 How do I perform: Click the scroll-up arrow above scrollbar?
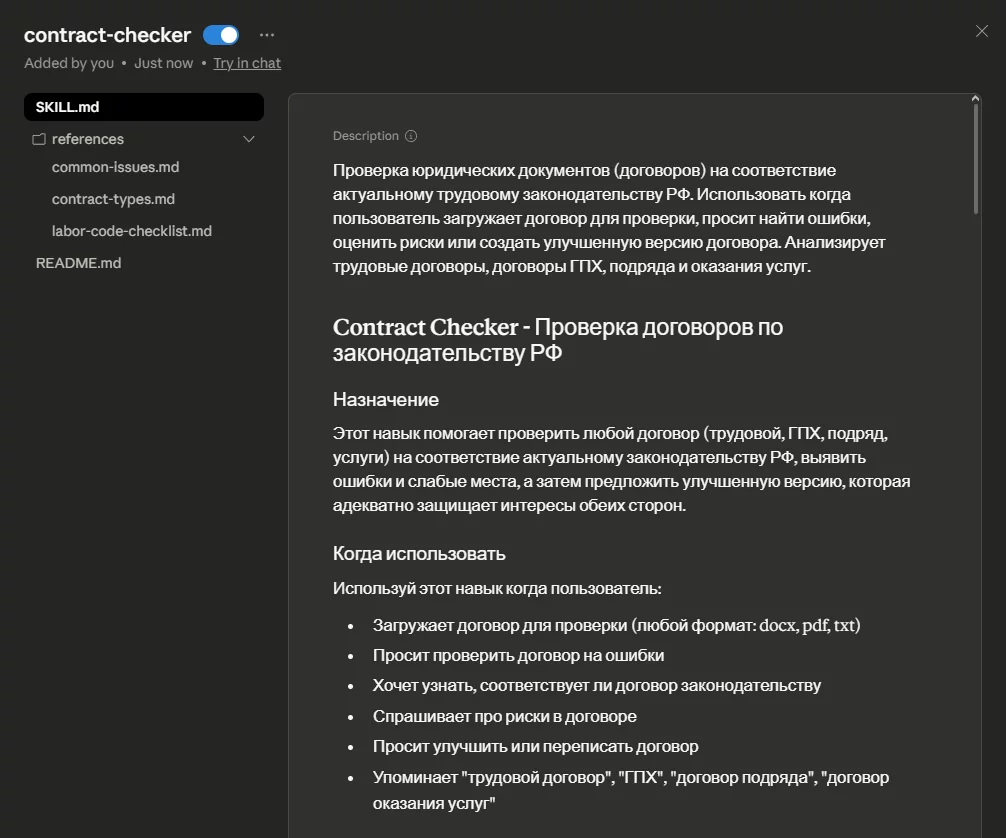pyautogui.click(x=976, y=99)
